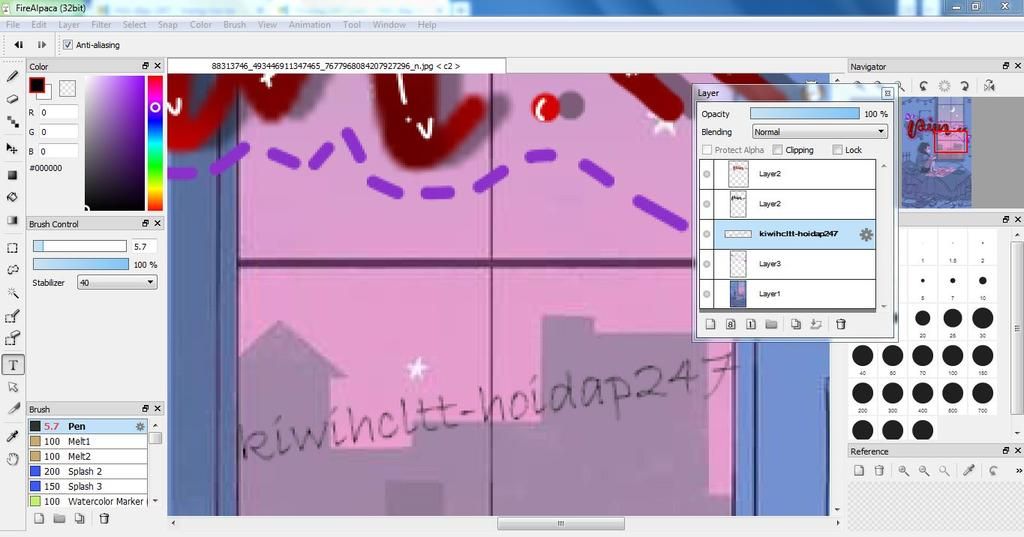This screenshot has height=537, width=1024.
Task: Enable the Lock checkbox
Action: (837, 150)
